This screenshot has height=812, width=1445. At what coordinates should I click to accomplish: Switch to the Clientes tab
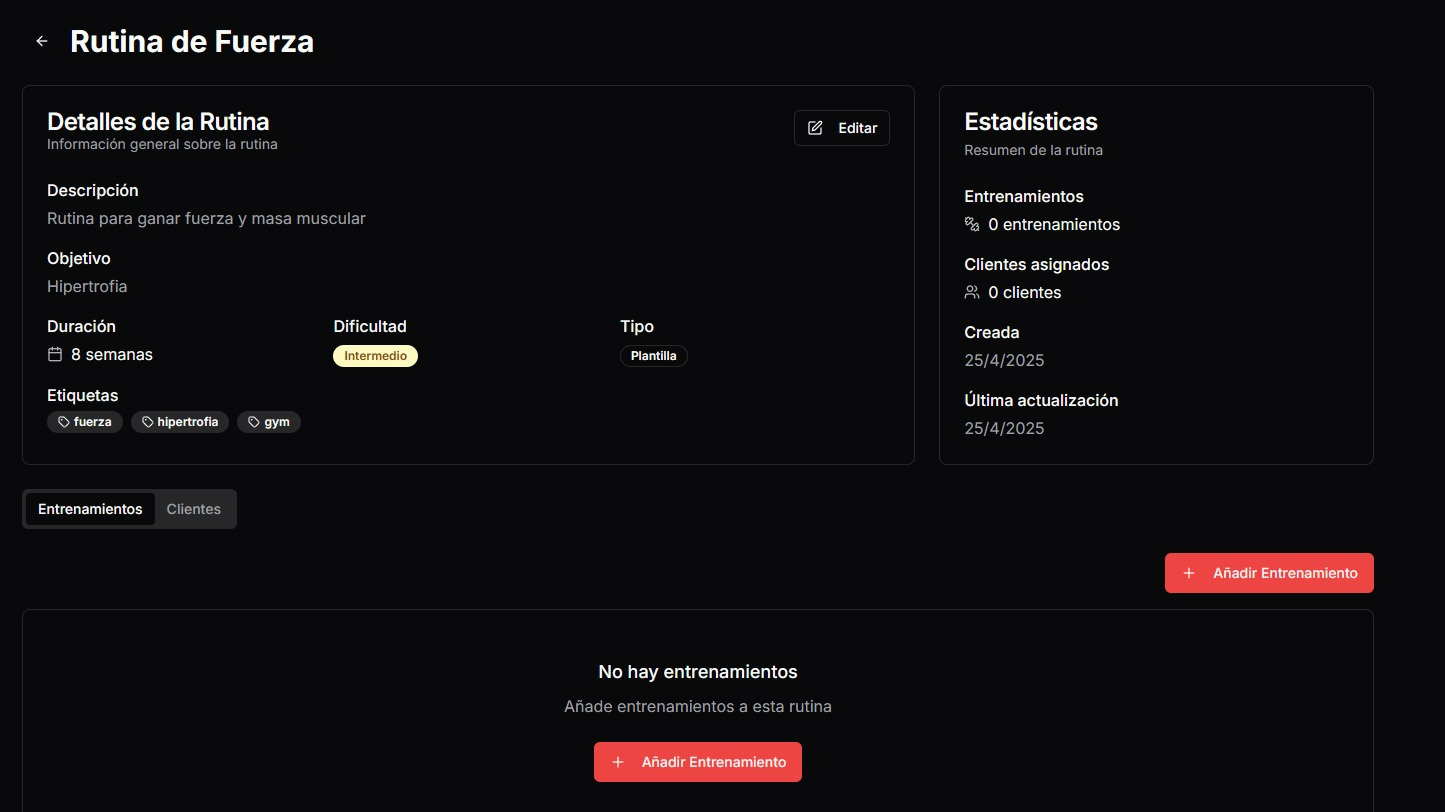pyautogui.click(x=193, y=509)
